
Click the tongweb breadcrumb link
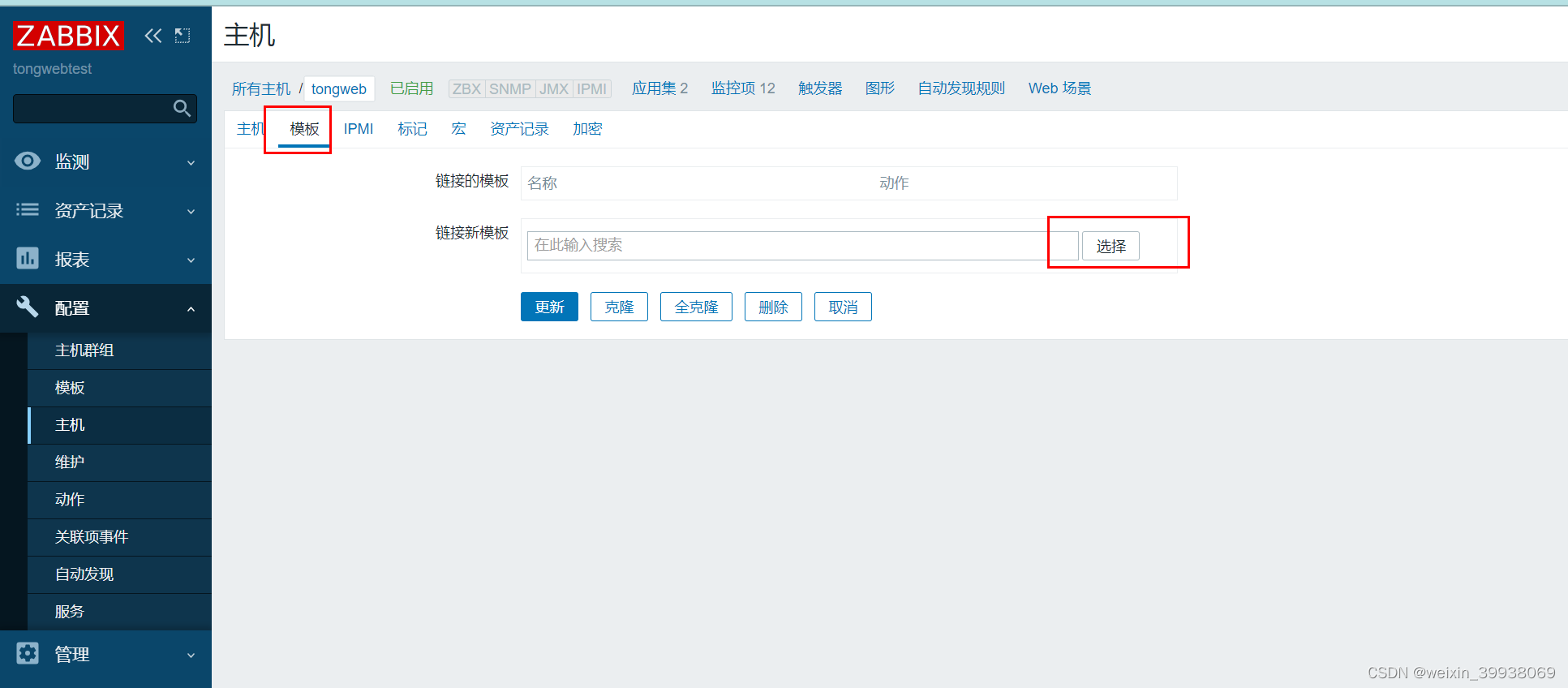(339, 88)
